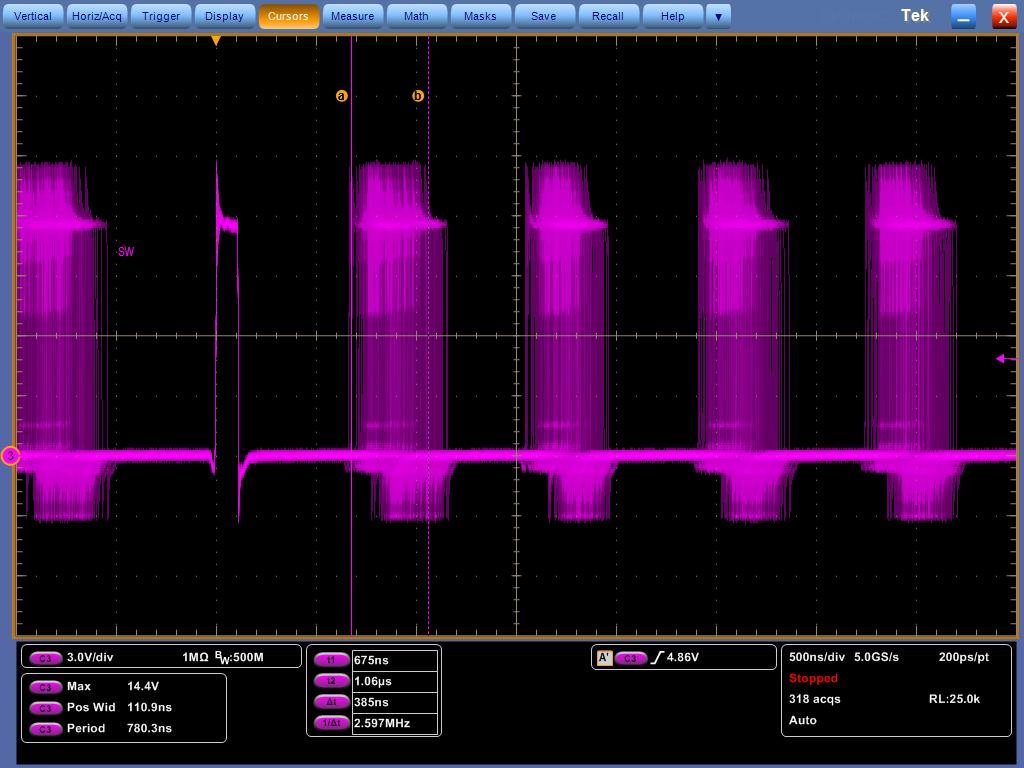Click the Period 780.3ns measurement

pyautogui.click(x=120, y=728)
